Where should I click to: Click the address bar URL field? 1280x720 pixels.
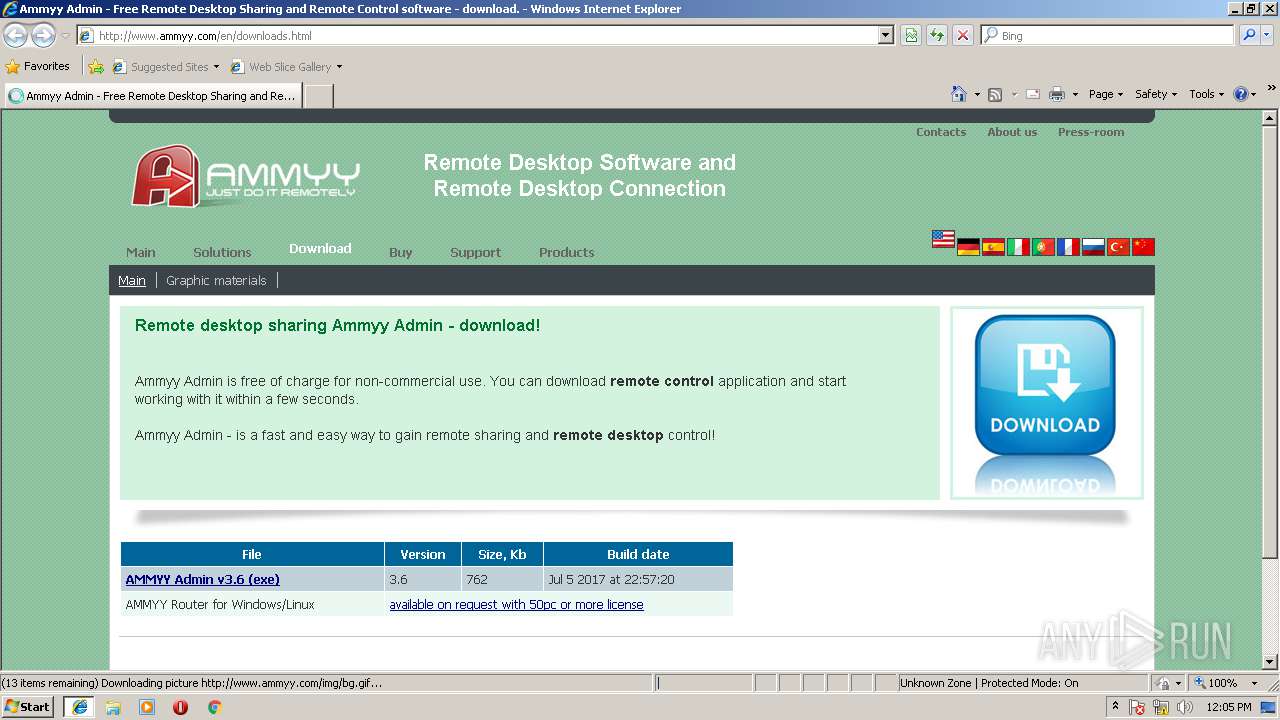click(486, 35)
